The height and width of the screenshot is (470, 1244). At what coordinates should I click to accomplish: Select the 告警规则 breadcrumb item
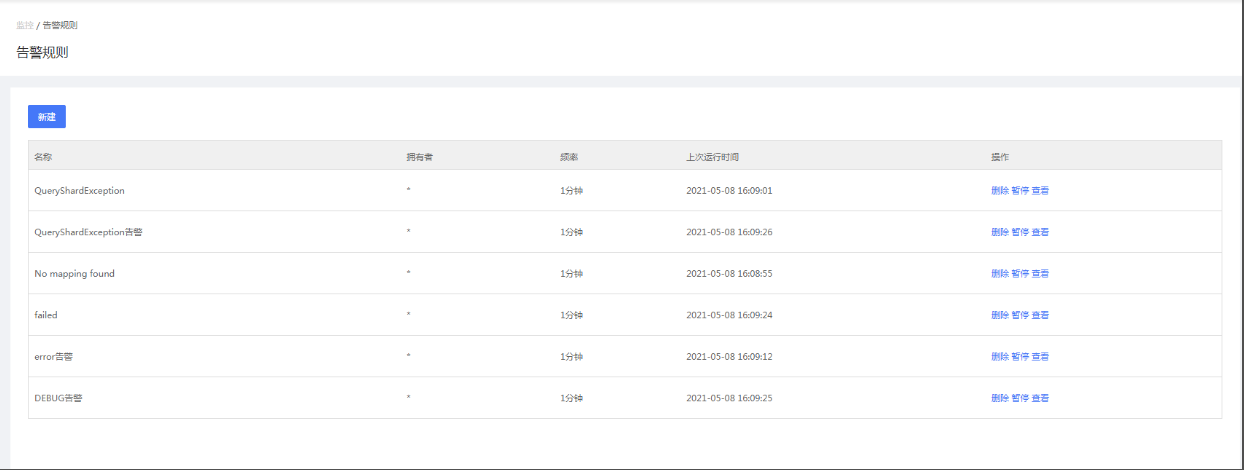point(60,25)
